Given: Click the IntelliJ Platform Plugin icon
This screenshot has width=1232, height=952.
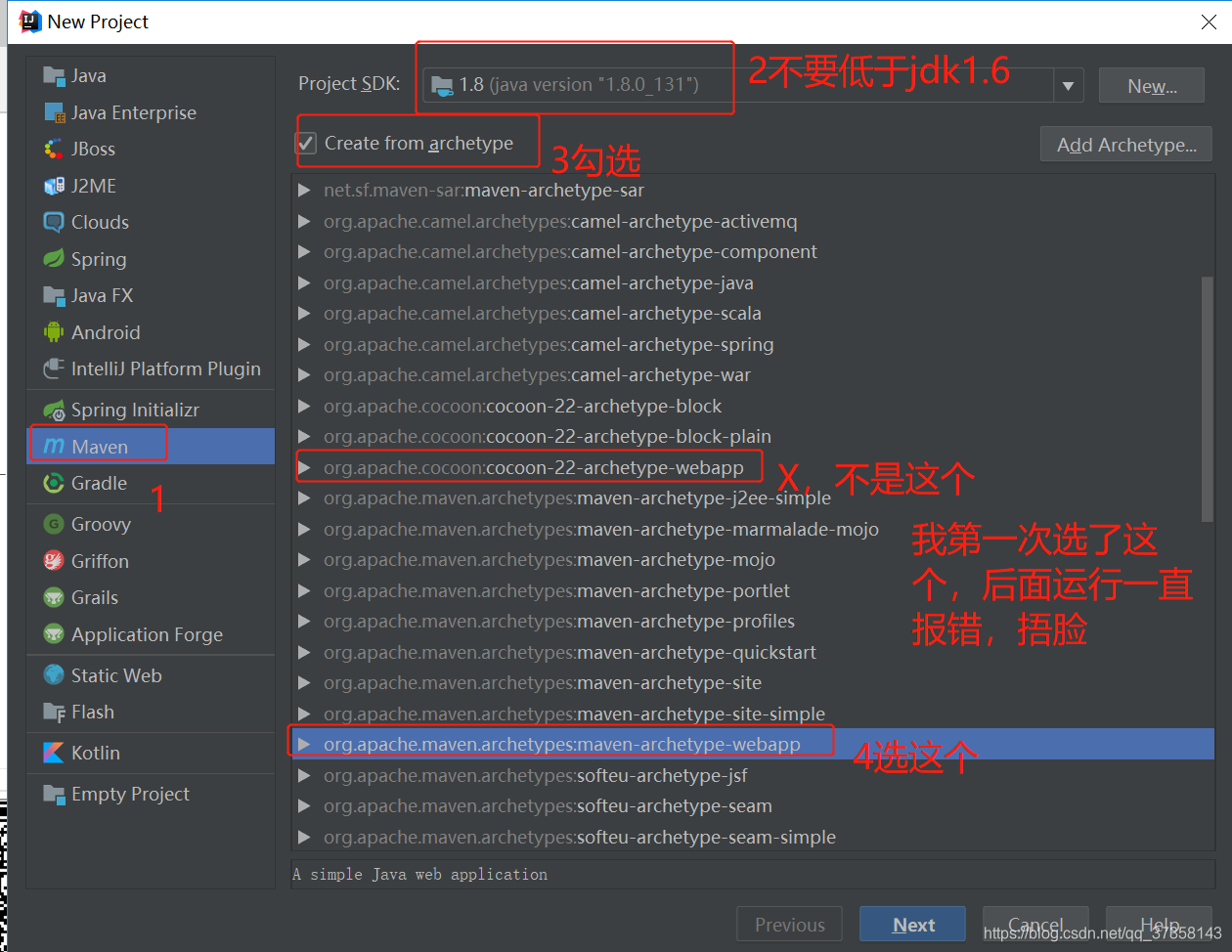Looking at the screenshot, I should point(54,368).
